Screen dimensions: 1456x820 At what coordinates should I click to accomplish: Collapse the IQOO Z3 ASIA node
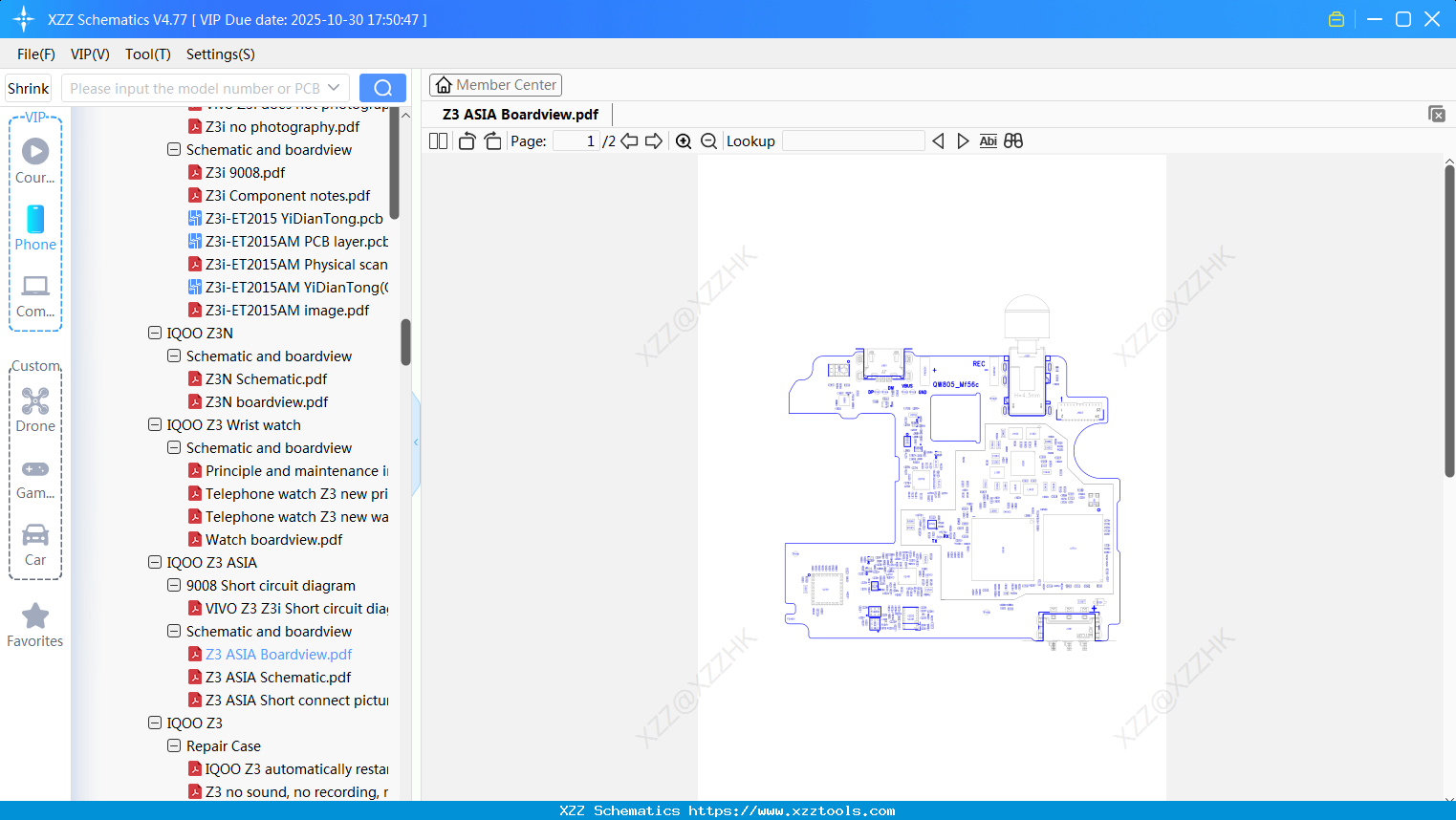(155, 563)
